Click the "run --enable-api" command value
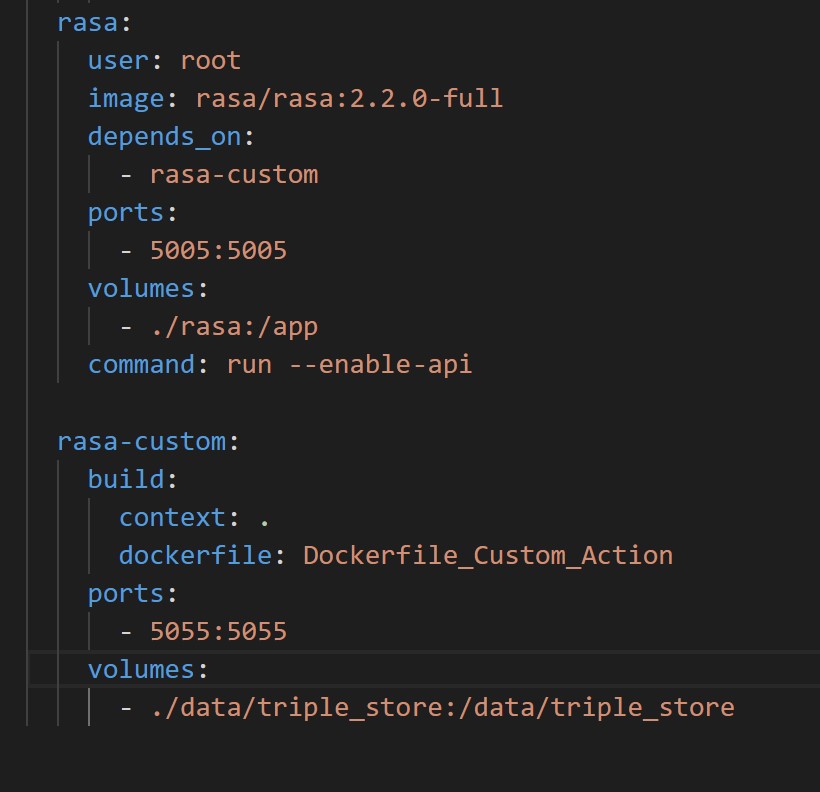Image resolution: width=820 pixels, height=792 pixels. (x=349, y=364)
